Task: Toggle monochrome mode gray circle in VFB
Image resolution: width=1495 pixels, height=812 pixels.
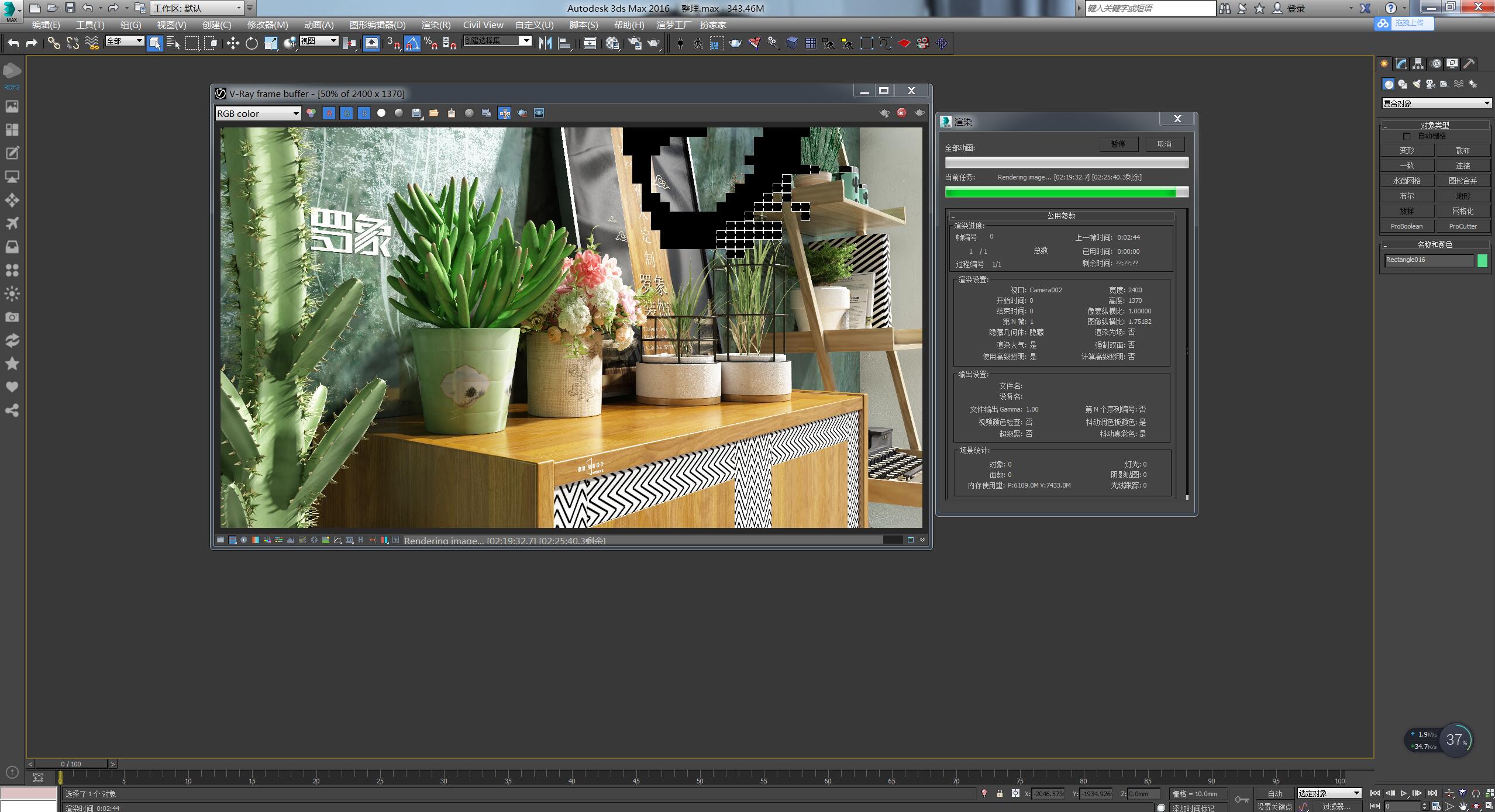Action: [x=399, y=113]
